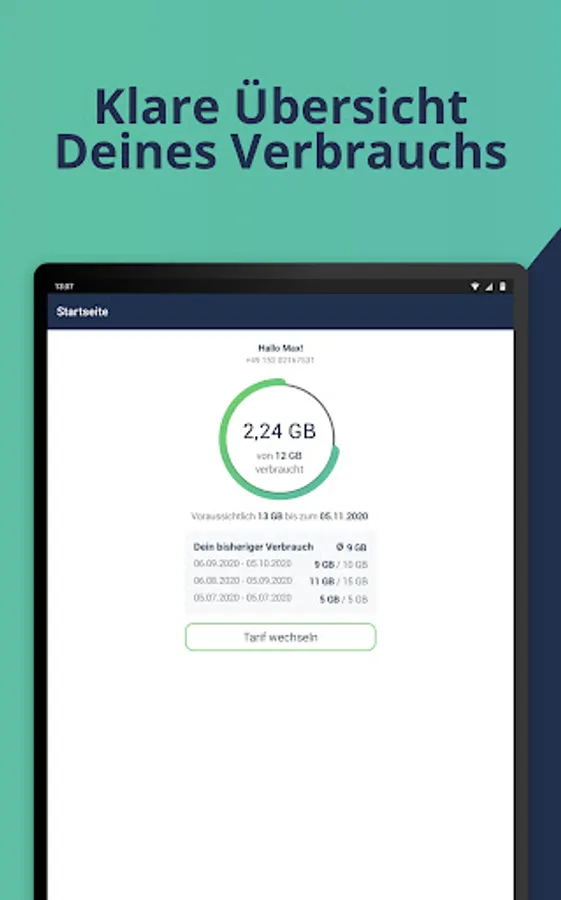Image resolution: width=561 pixels, height=900 pixels.
Task: Click 'von 12 GB verbraucht' text in circle
Action: click(x=280, y=463)
